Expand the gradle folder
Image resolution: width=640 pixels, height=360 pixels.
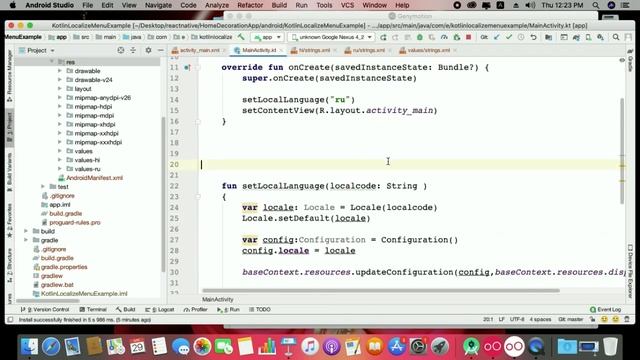pos(26,240)
